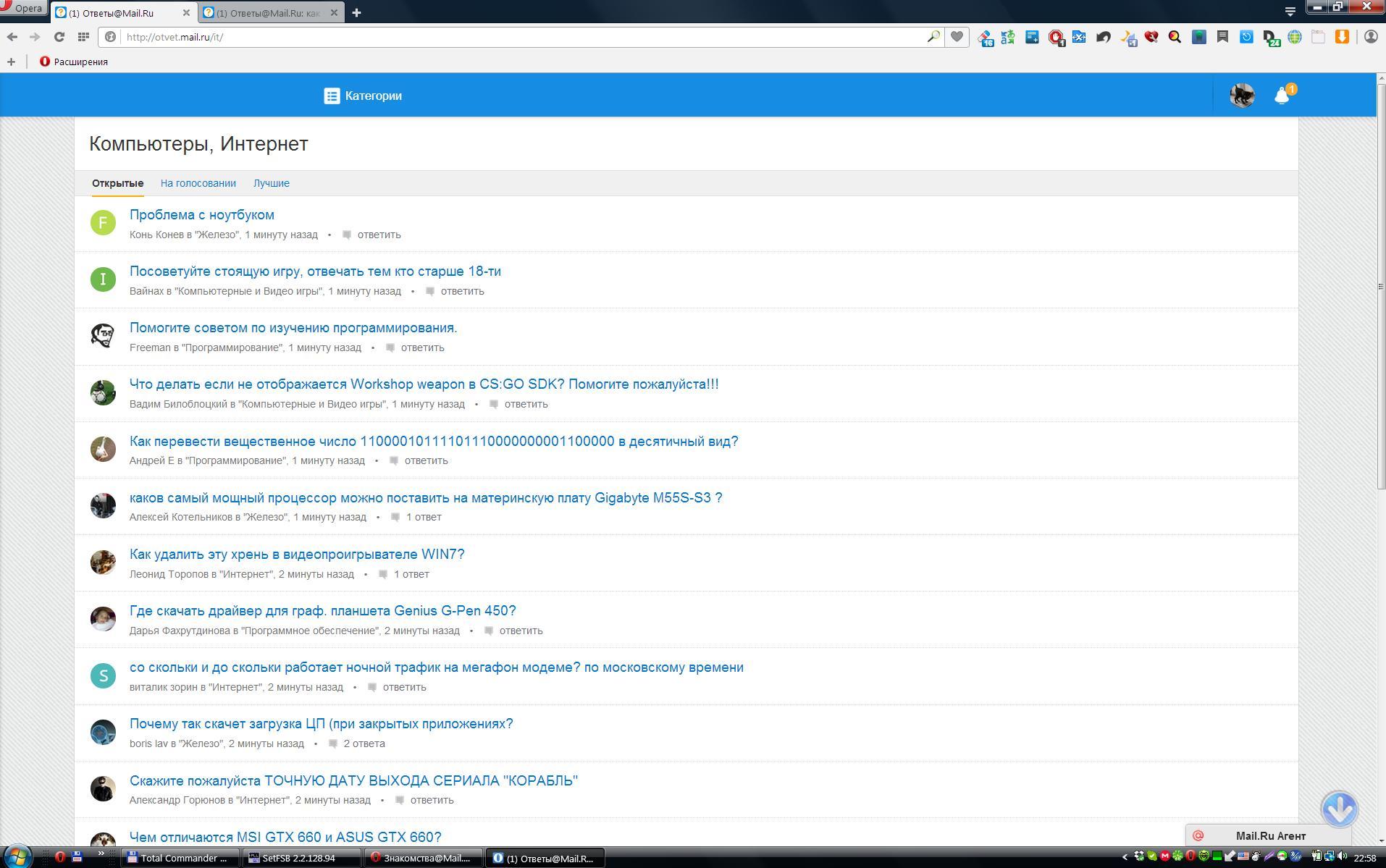This screenshot has height=868, width=1386.
Task: Switch to На голосовании tab
Action: (198, 183)
